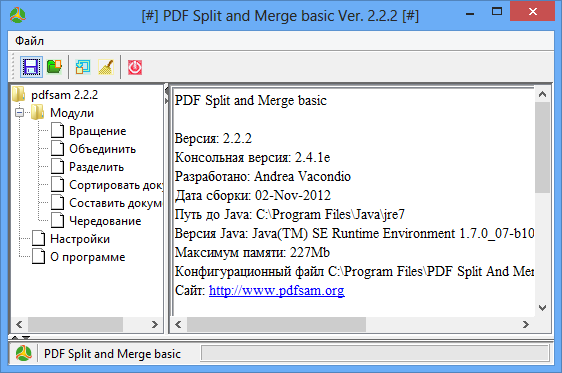Open the Файл menu
The image size is (562, 373).
[29, 41]
